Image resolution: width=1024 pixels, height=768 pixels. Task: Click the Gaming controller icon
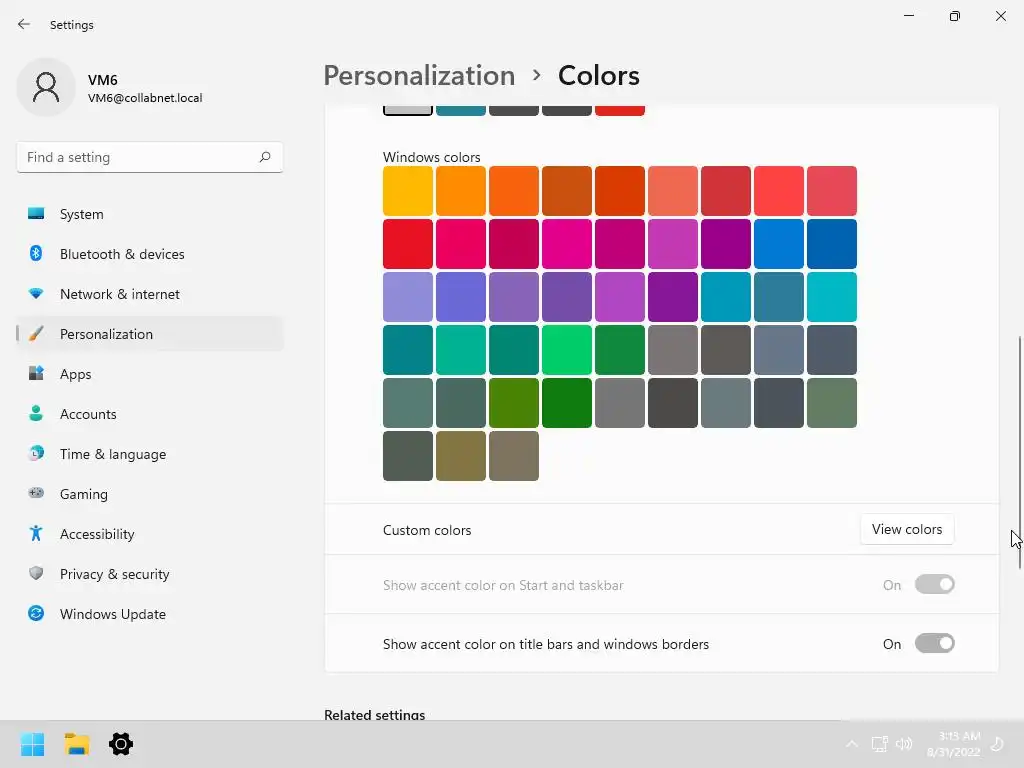(36, 493)
